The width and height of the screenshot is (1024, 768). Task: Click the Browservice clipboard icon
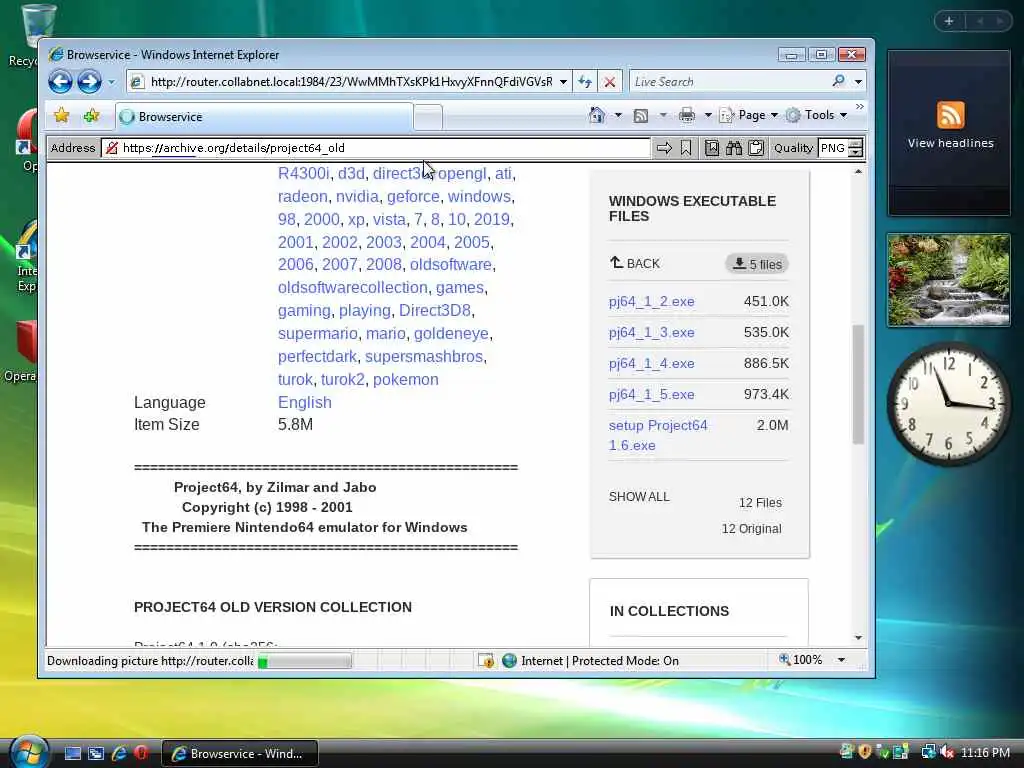click(x=756, y=148)
